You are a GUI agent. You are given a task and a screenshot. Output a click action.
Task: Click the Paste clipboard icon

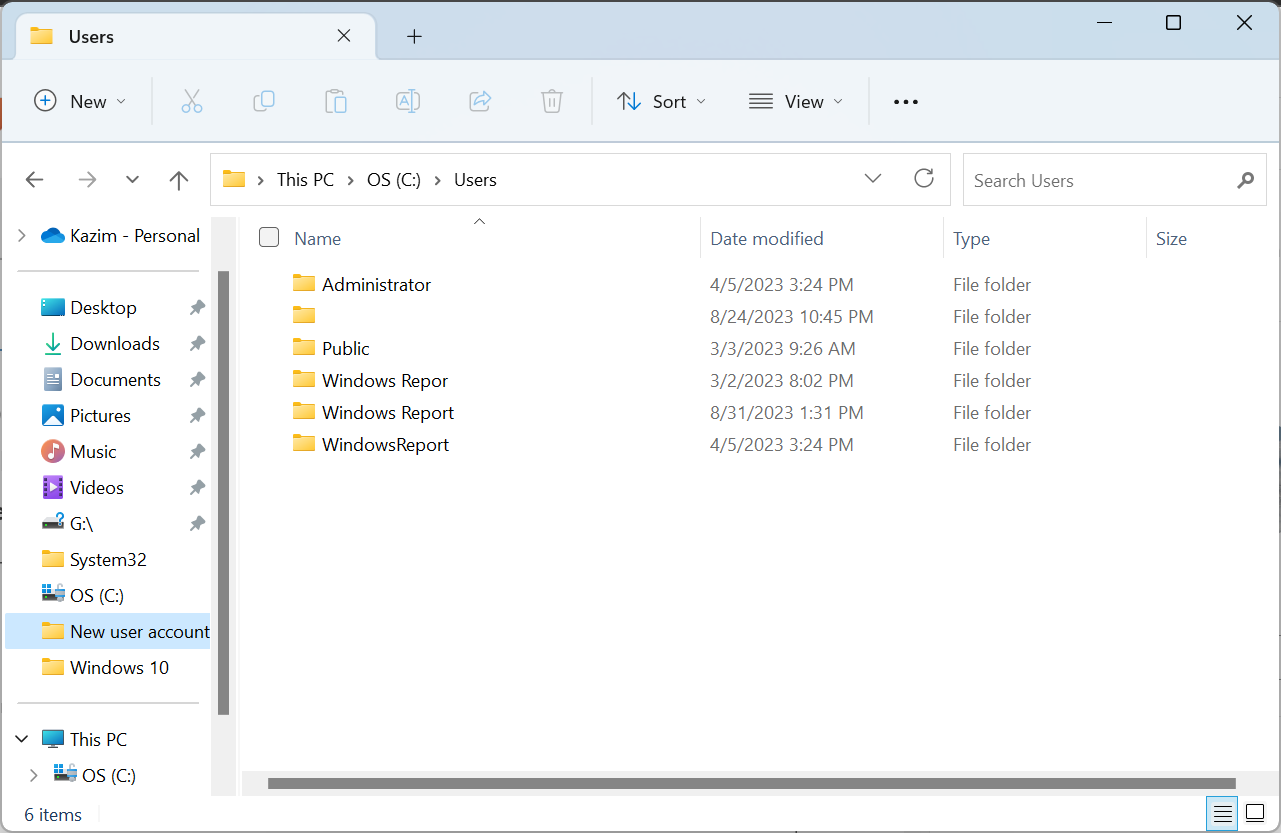click(336, 101)
